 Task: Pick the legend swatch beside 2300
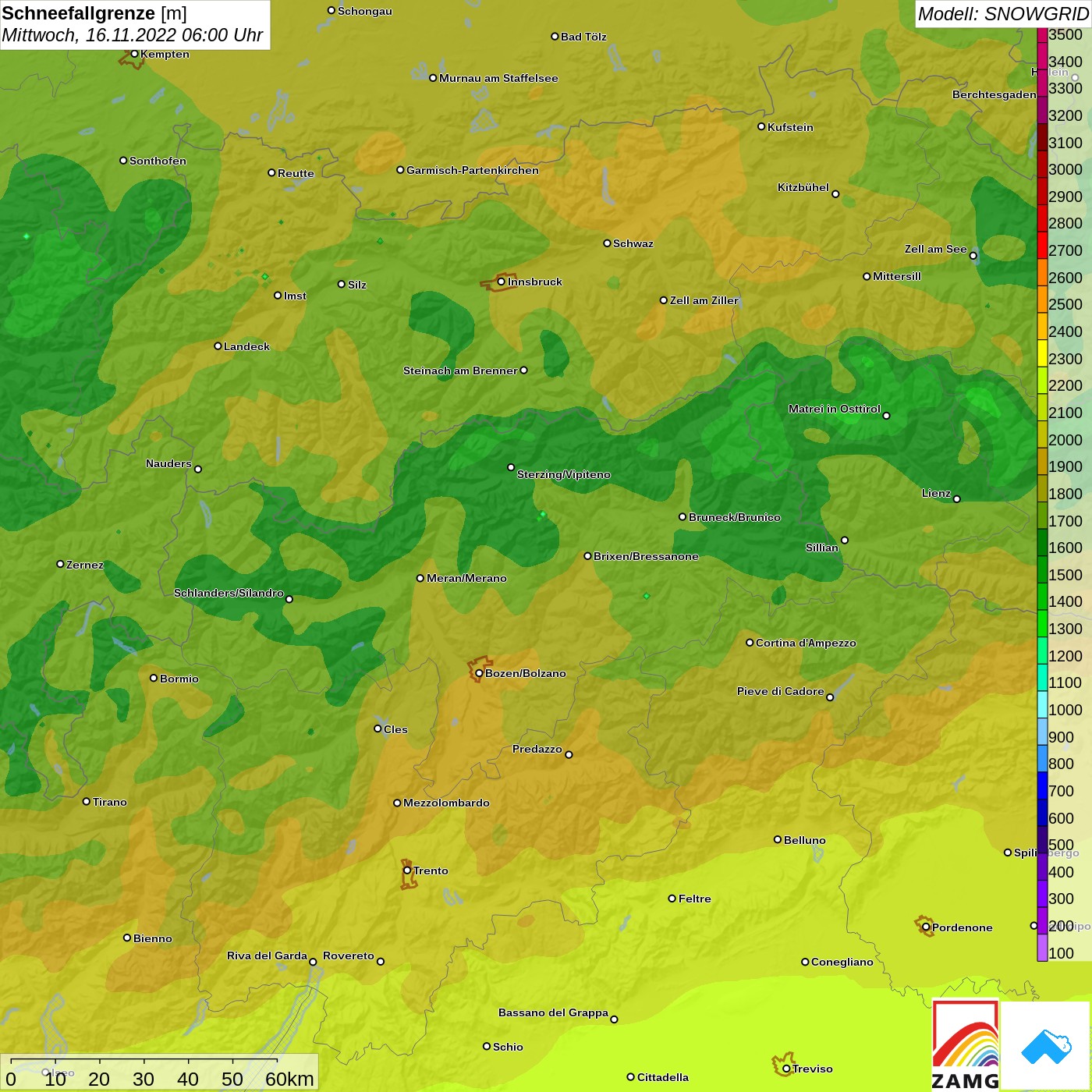(1042, 353)
